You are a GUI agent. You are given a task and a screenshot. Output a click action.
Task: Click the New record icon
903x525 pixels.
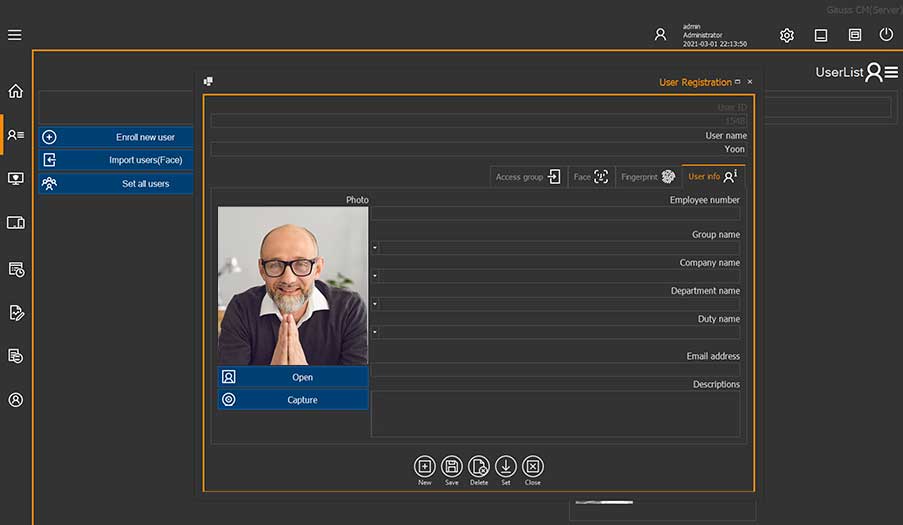(424, 466)
